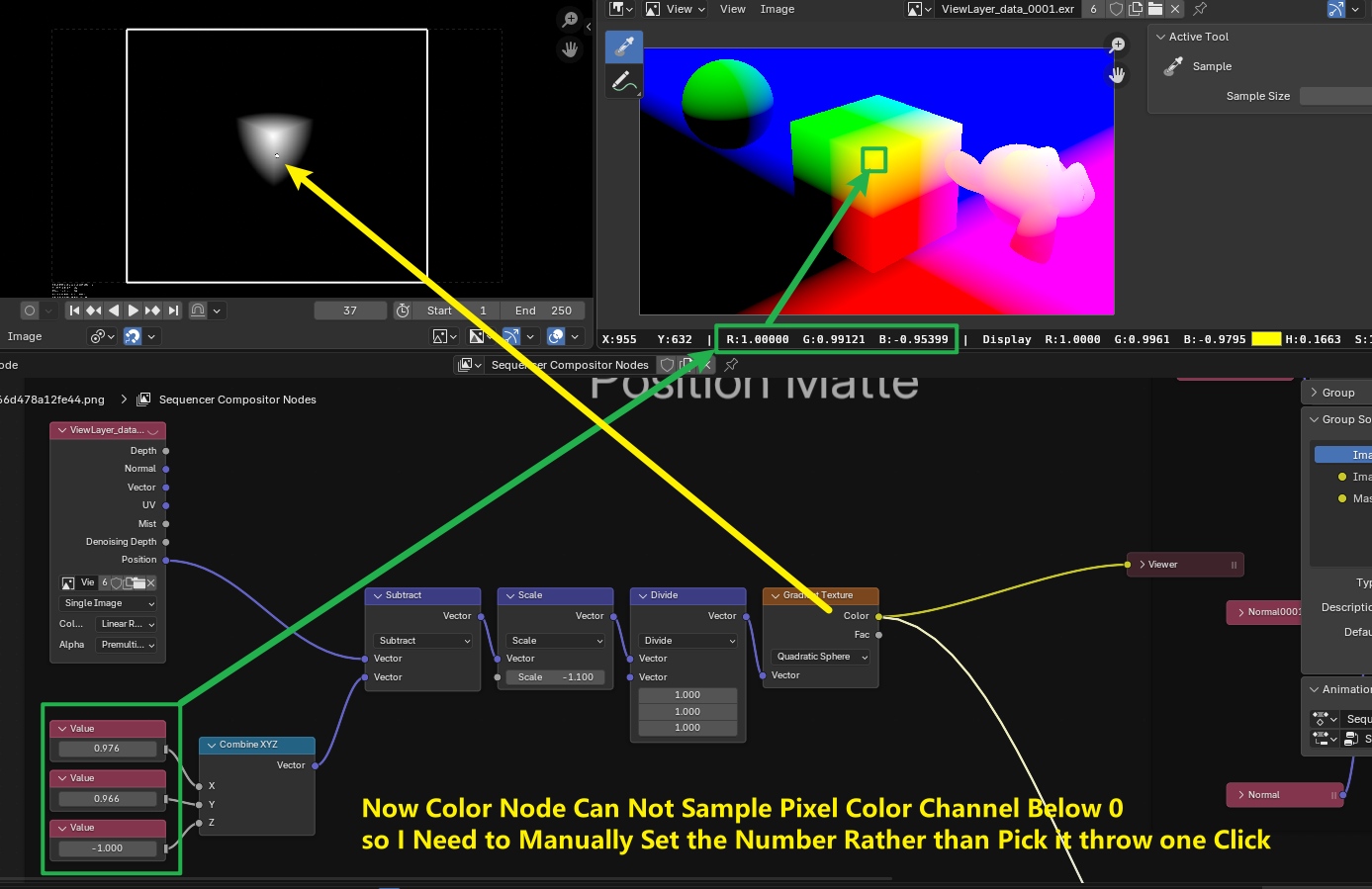The width and height of the screenshot is (1372, 889).
Task: Open the image editor type dropdown
Action: click(x=622, y=9)
